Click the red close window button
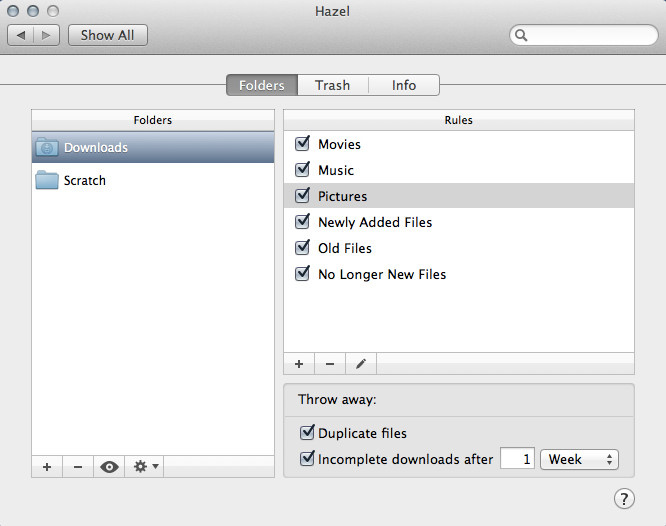The height and width of the screenshot is (526, 666). 13,11
